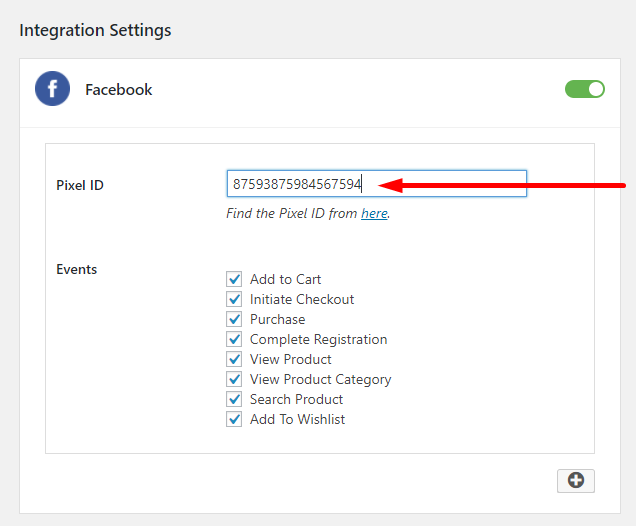Open the 'here' link for Pixel ID
Viewport: 636px width, 526px height.
click(x=374, y=213)
